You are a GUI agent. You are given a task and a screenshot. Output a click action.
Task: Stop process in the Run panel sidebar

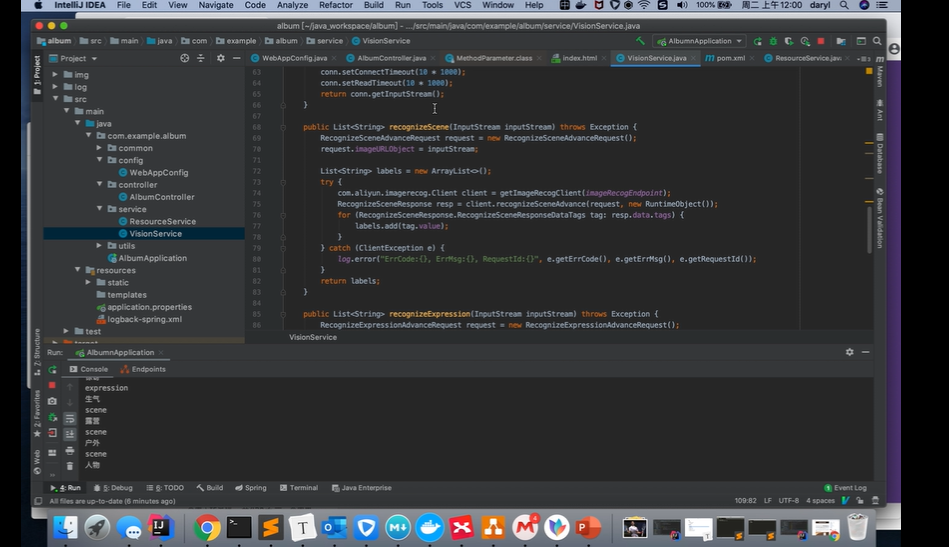tap(53, 385)
